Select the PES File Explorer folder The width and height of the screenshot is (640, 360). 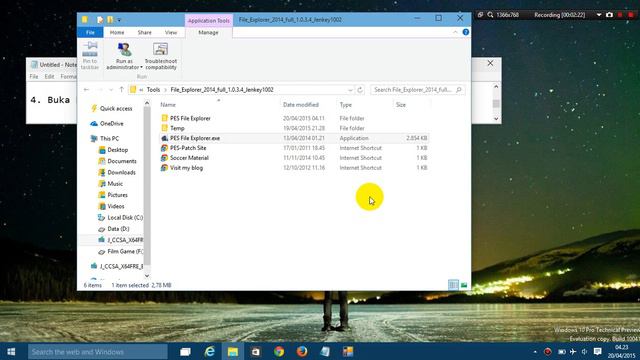pyautogui.click(x=190, y=118)
